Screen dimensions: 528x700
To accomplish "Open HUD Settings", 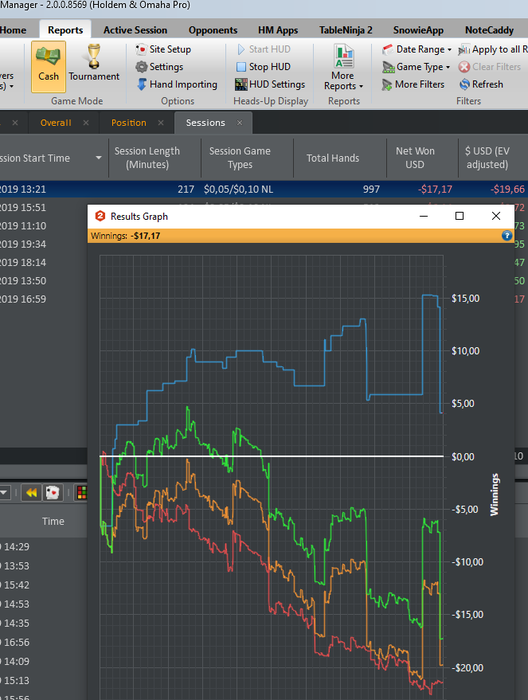I will 270,84.
